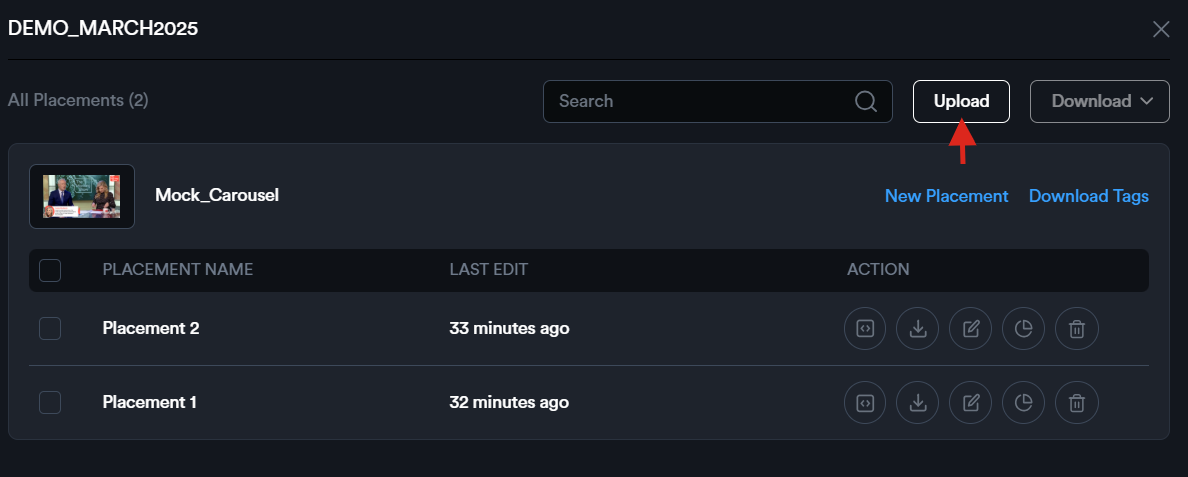The width and height of the screenshot is (1188, 477).
Task: Delete Placement 1 with the trash icon
Action: pos(1077,403)
